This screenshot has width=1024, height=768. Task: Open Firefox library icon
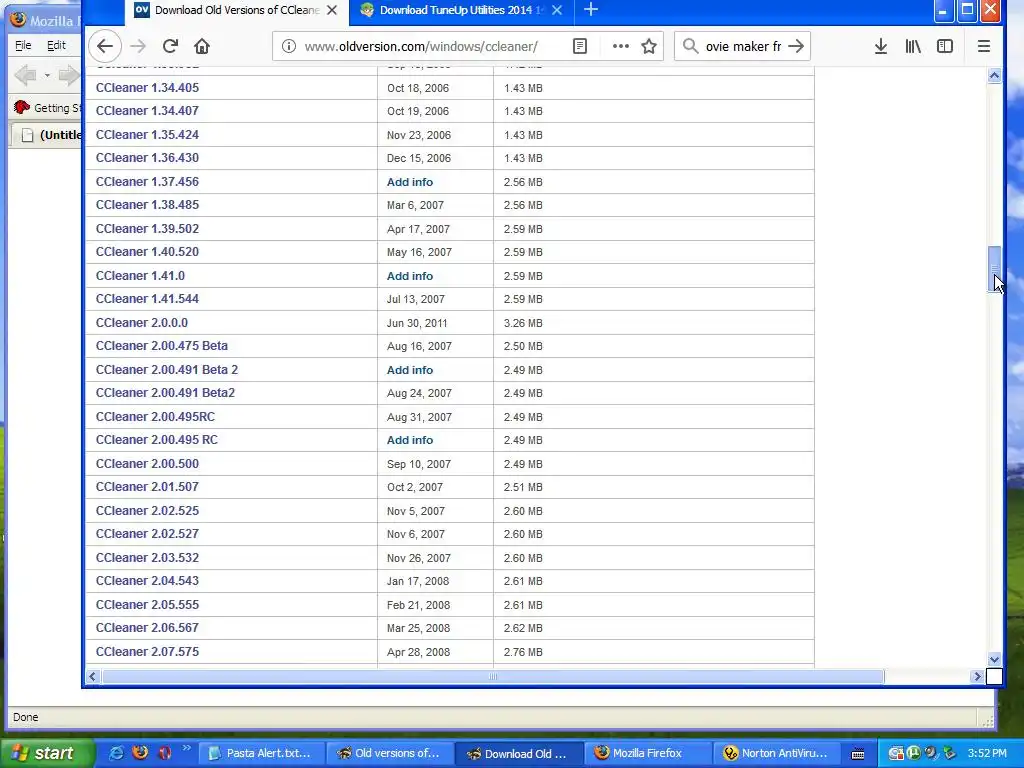[x=913, y=46]
